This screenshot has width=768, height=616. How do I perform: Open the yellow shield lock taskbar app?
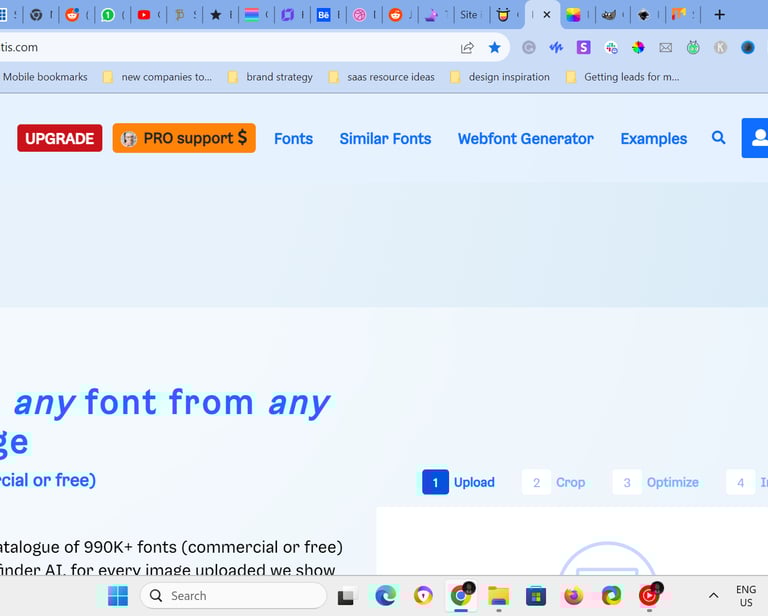pyautogui.click(x=423, y=596)
